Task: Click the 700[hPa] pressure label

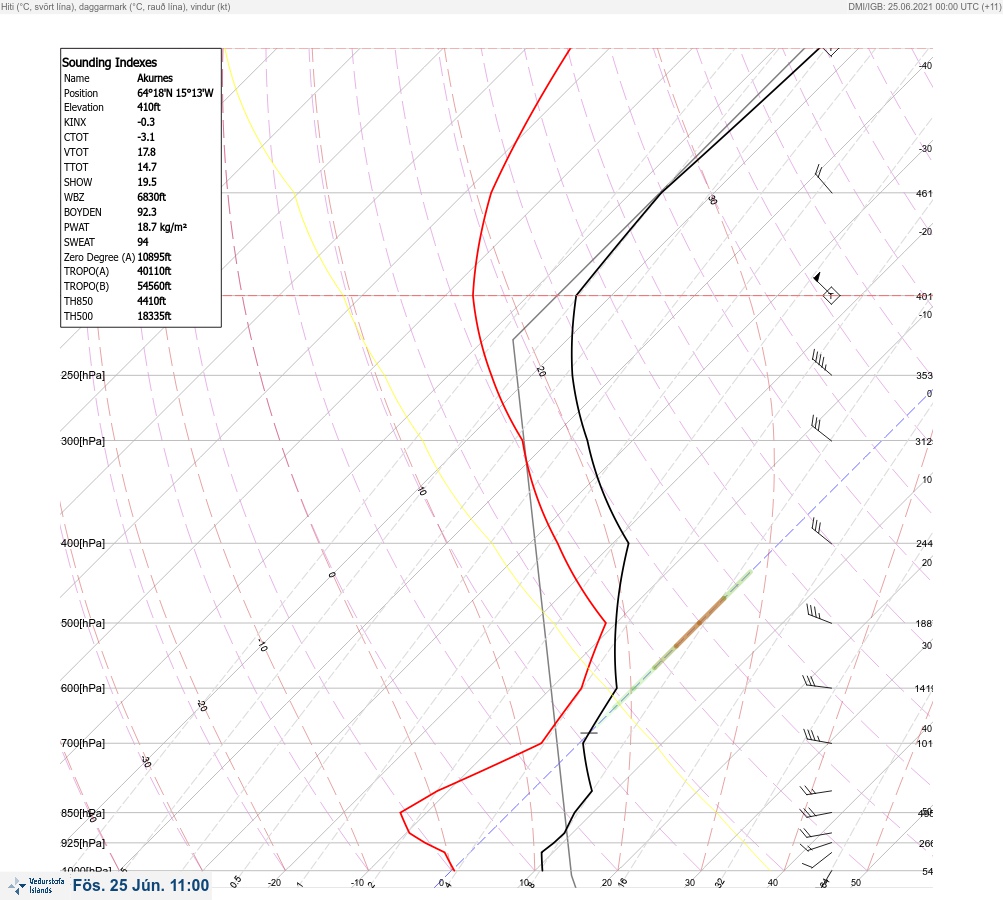Action: (x=83, y=743)
